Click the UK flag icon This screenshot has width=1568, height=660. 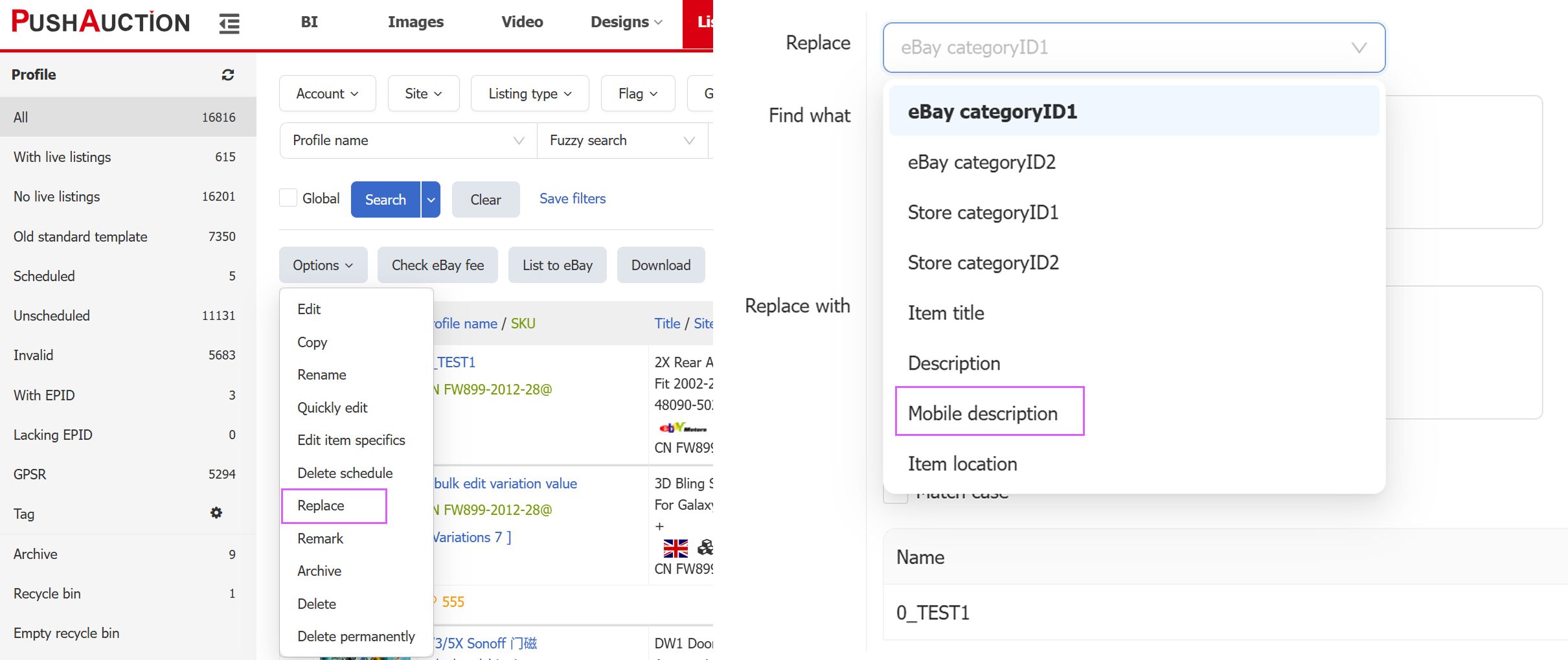point(676,549)
